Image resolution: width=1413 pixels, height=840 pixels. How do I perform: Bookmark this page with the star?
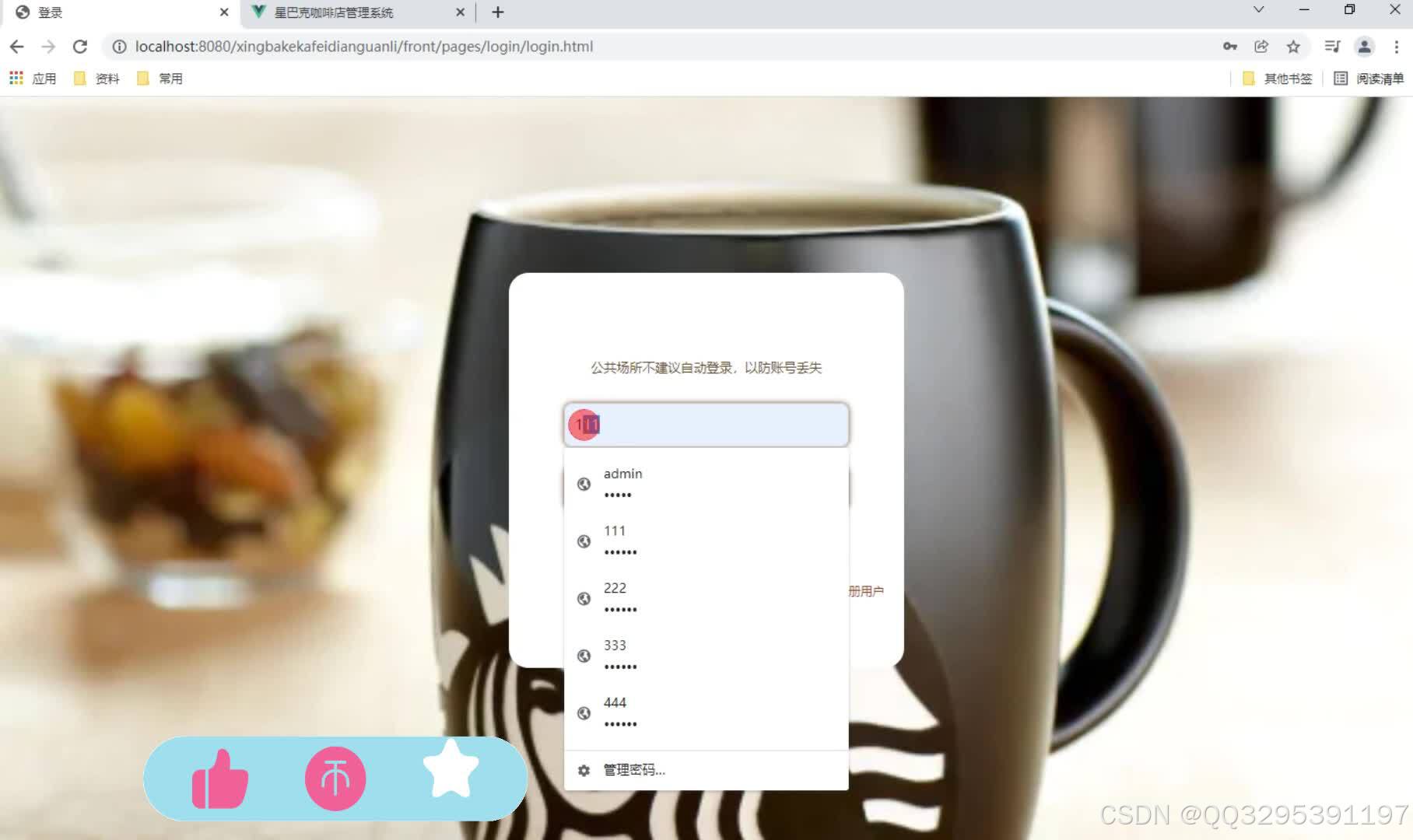click(x=1293, y=47)
